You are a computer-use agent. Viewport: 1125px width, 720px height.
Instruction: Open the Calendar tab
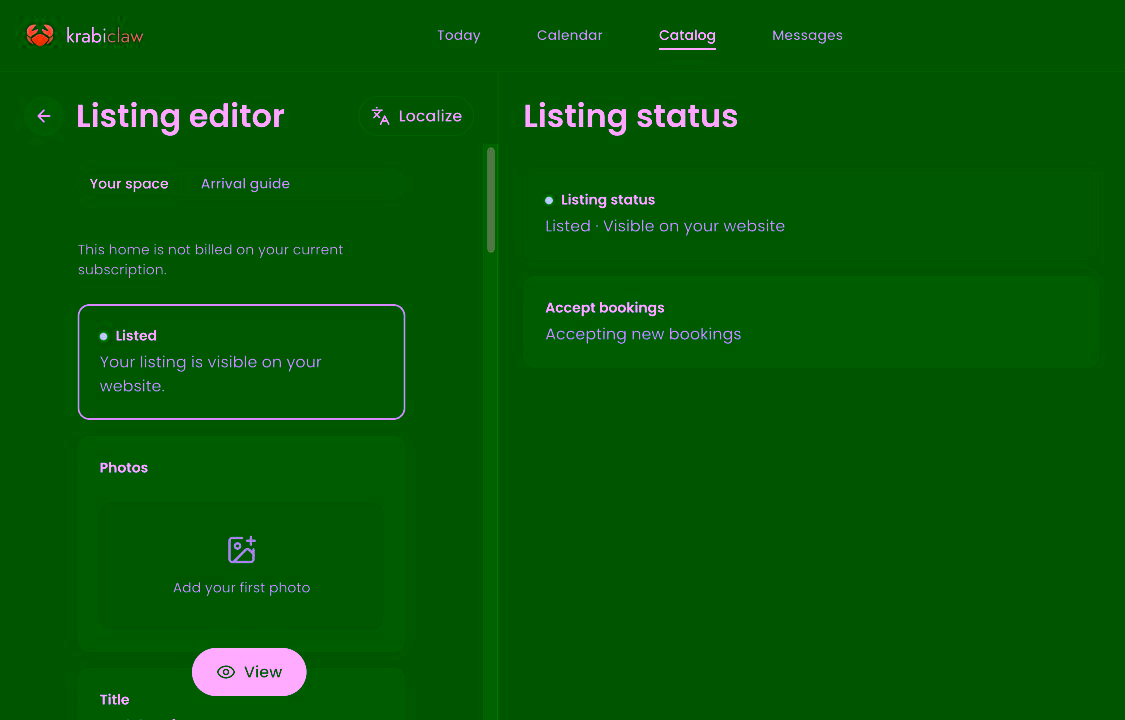pos(570,35)
